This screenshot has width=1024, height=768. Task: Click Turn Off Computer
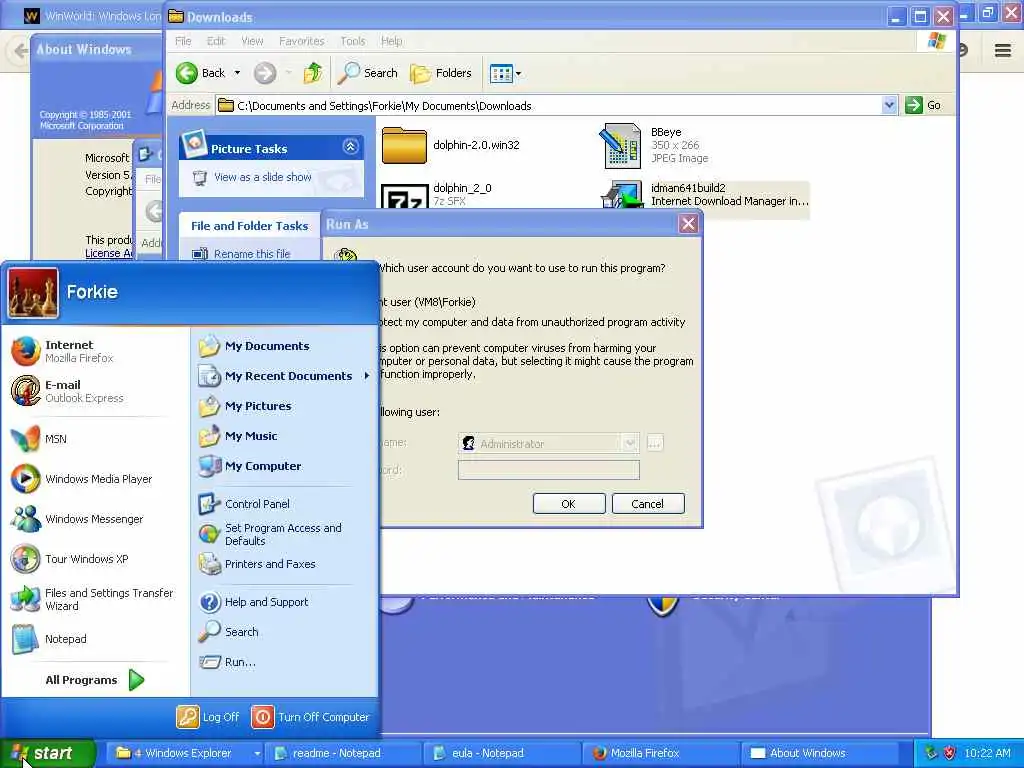[310, 716]
